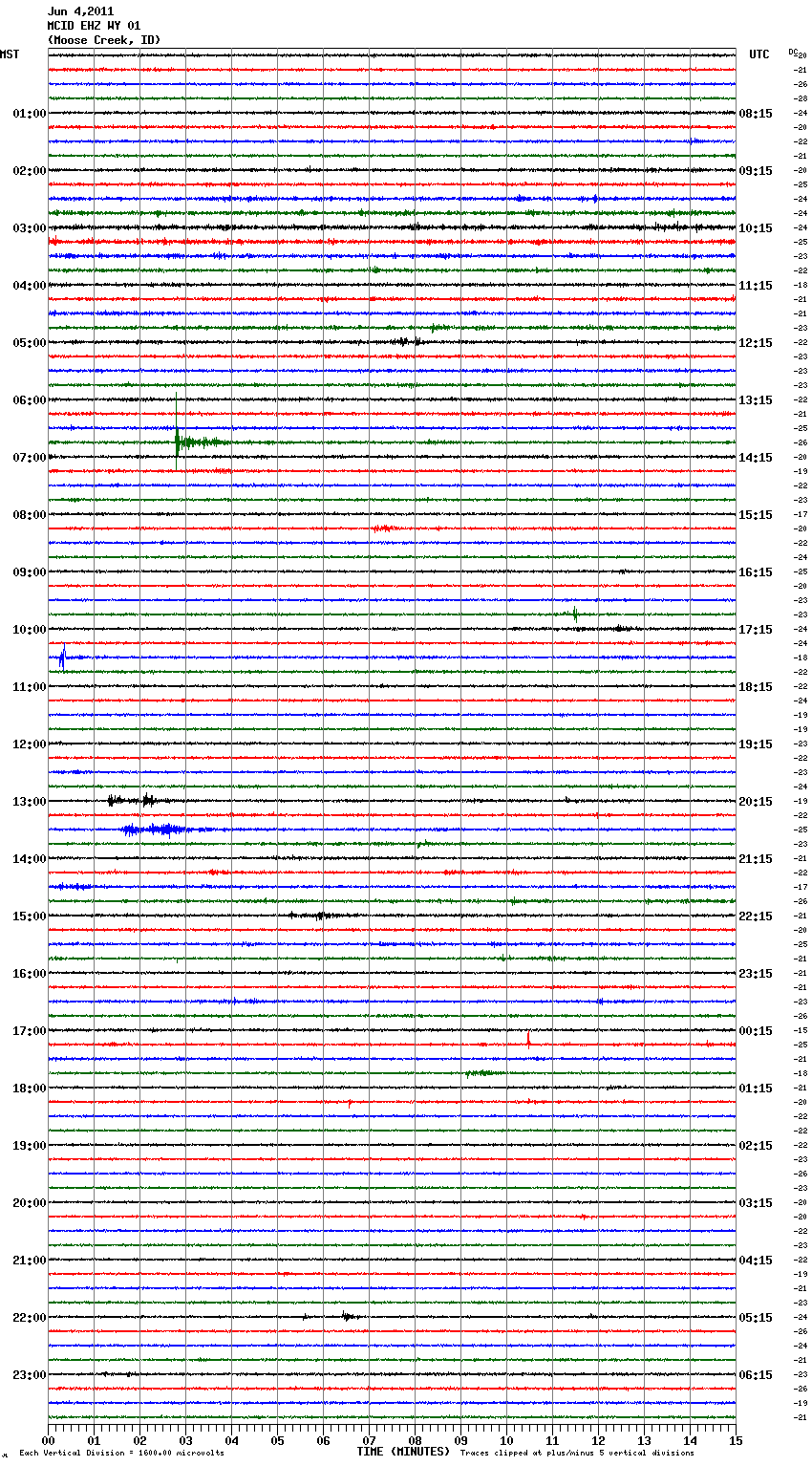Click the 13:00 MST hour label
This screenshot has width=812, height=1466.
30,802
